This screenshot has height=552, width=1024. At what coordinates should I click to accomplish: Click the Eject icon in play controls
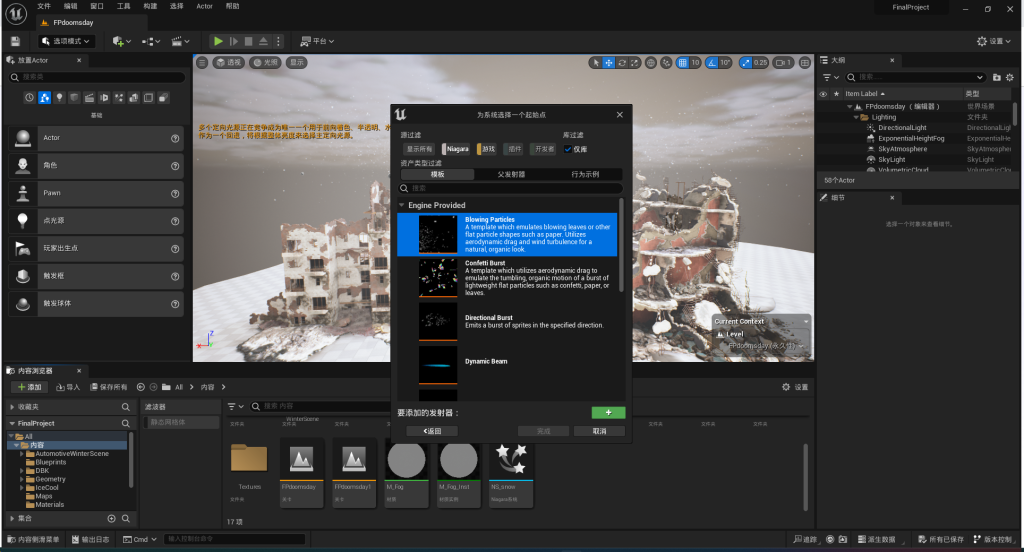coord(263,41)
